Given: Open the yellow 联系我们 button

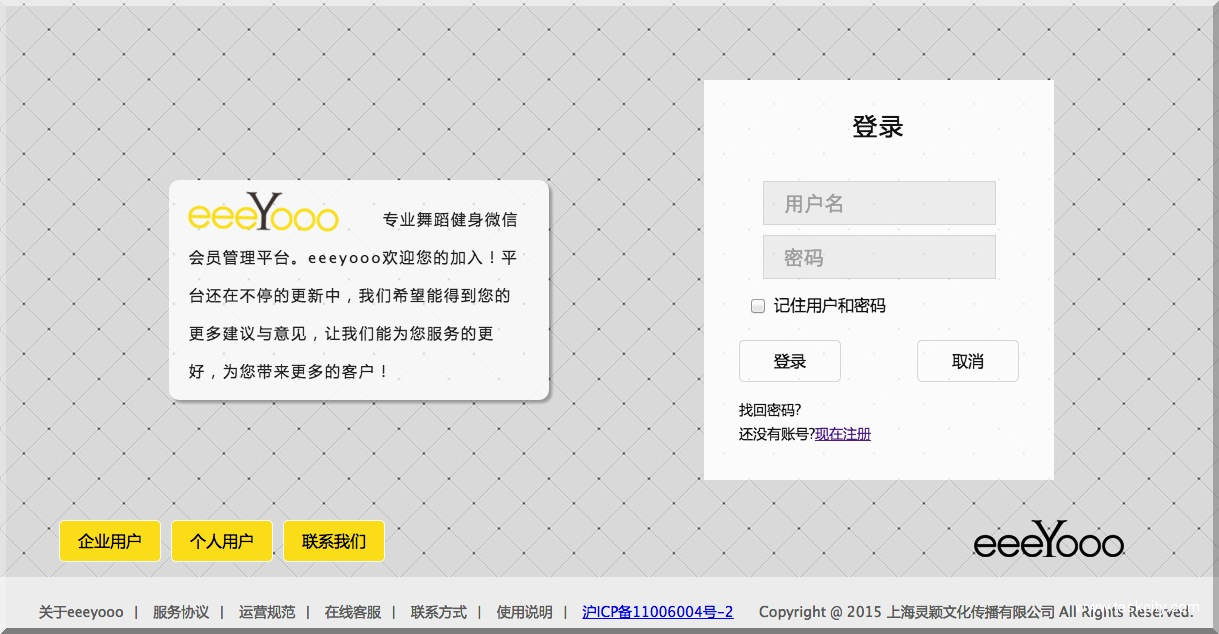Looking at the screenshot, I should [x=334, y=541].
